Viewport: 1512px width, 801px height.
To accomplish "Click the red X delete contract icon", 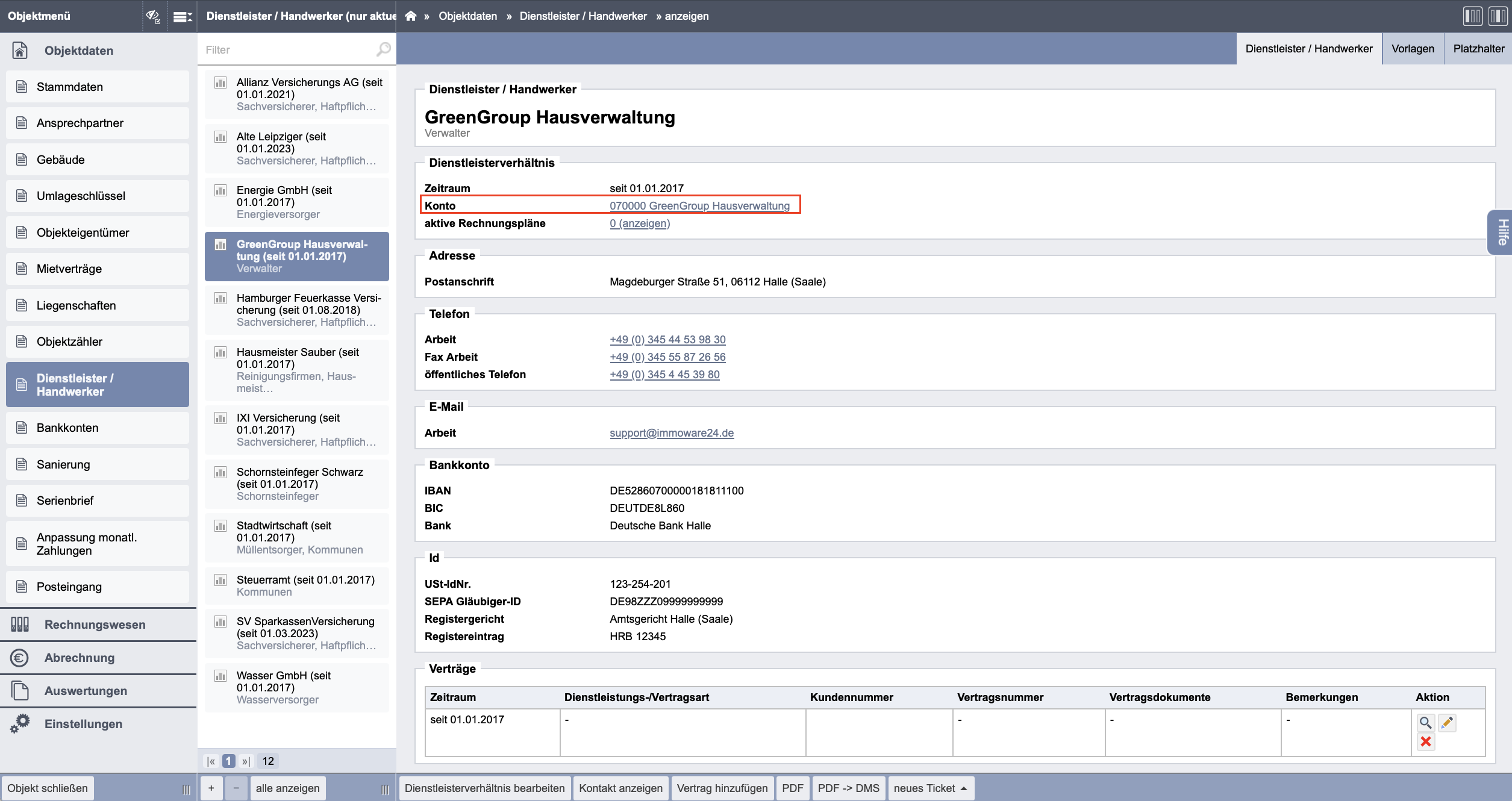I will click(x=1425, y=741).
